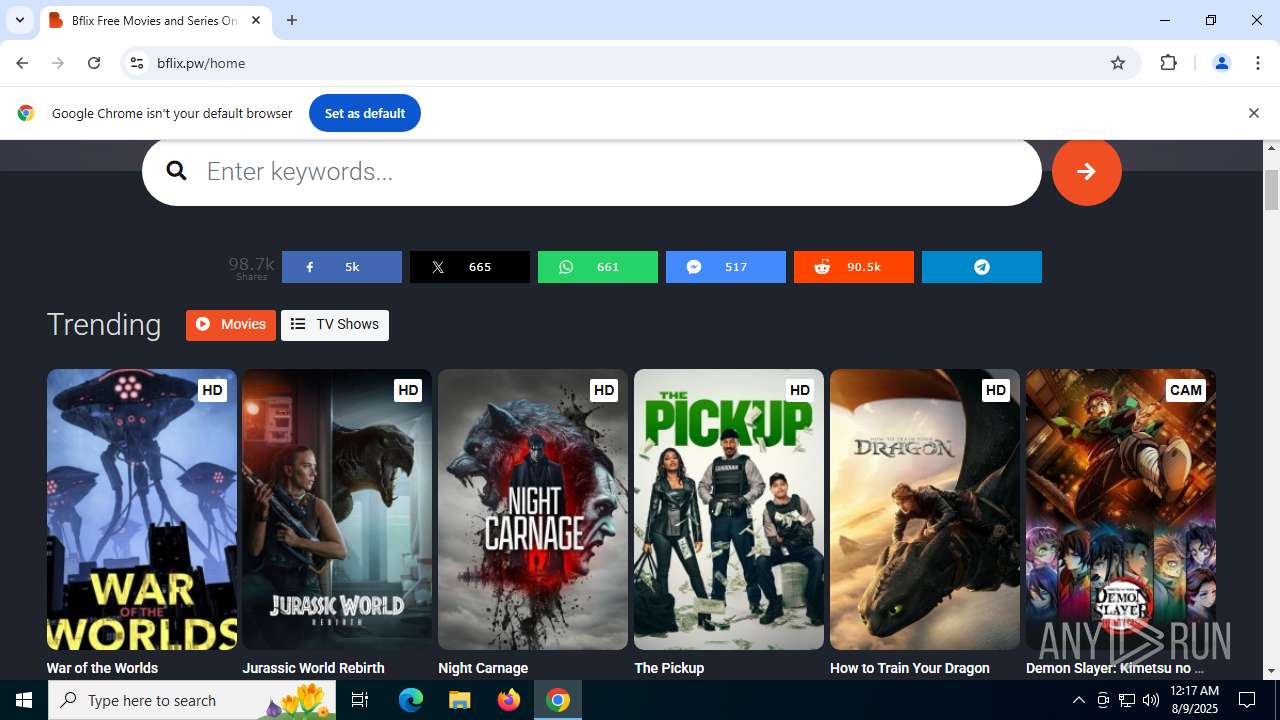Open the Chrome extensions puzzle icon
Image resolution: width=1280 pixels, height=720 pixels.
pos(1168,63)
